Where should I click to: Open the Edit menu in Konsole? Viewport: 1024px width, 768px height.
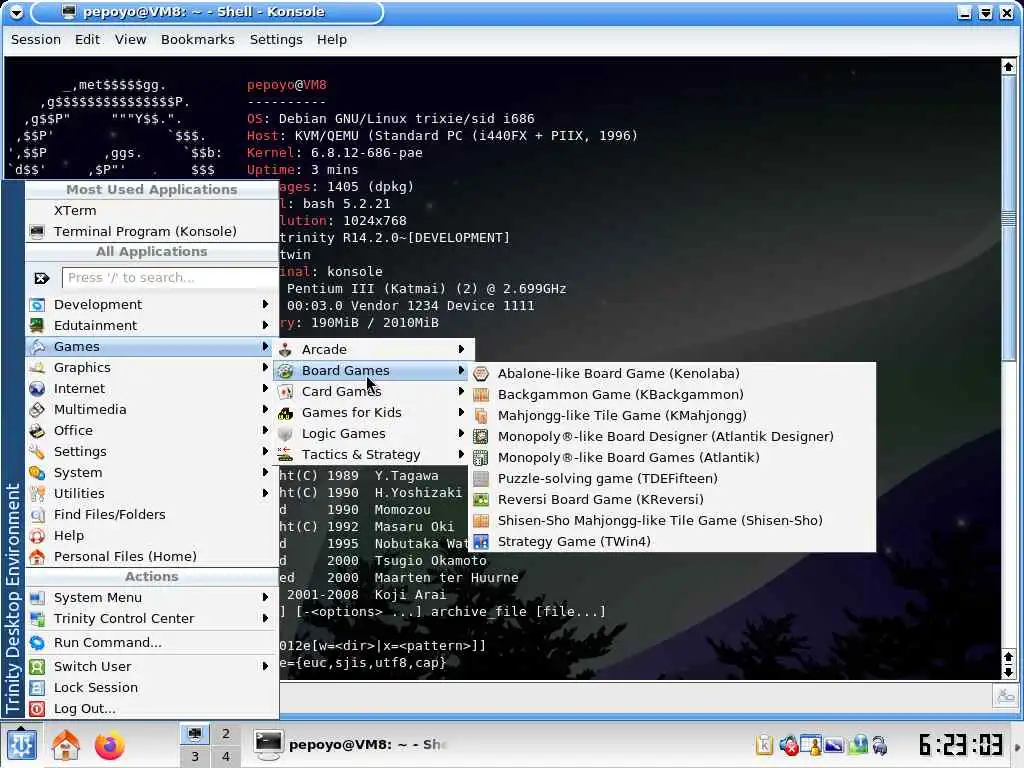point(88,40)
